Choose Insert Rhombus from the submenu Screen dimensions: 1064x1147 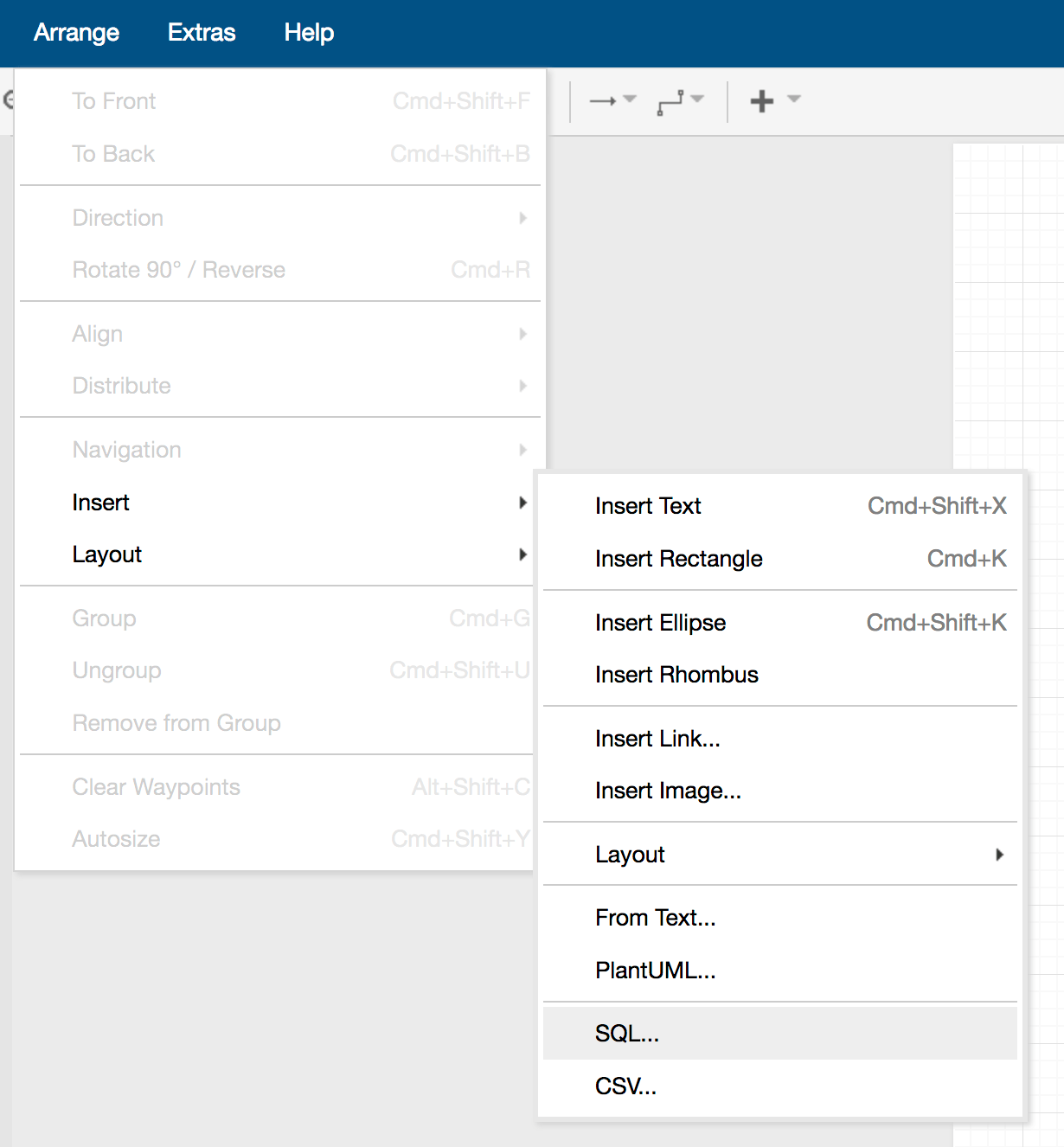676,675
